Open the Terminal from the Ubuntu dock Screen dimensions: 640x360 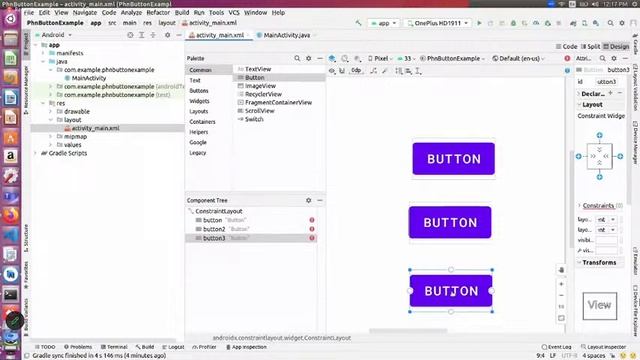11,295
